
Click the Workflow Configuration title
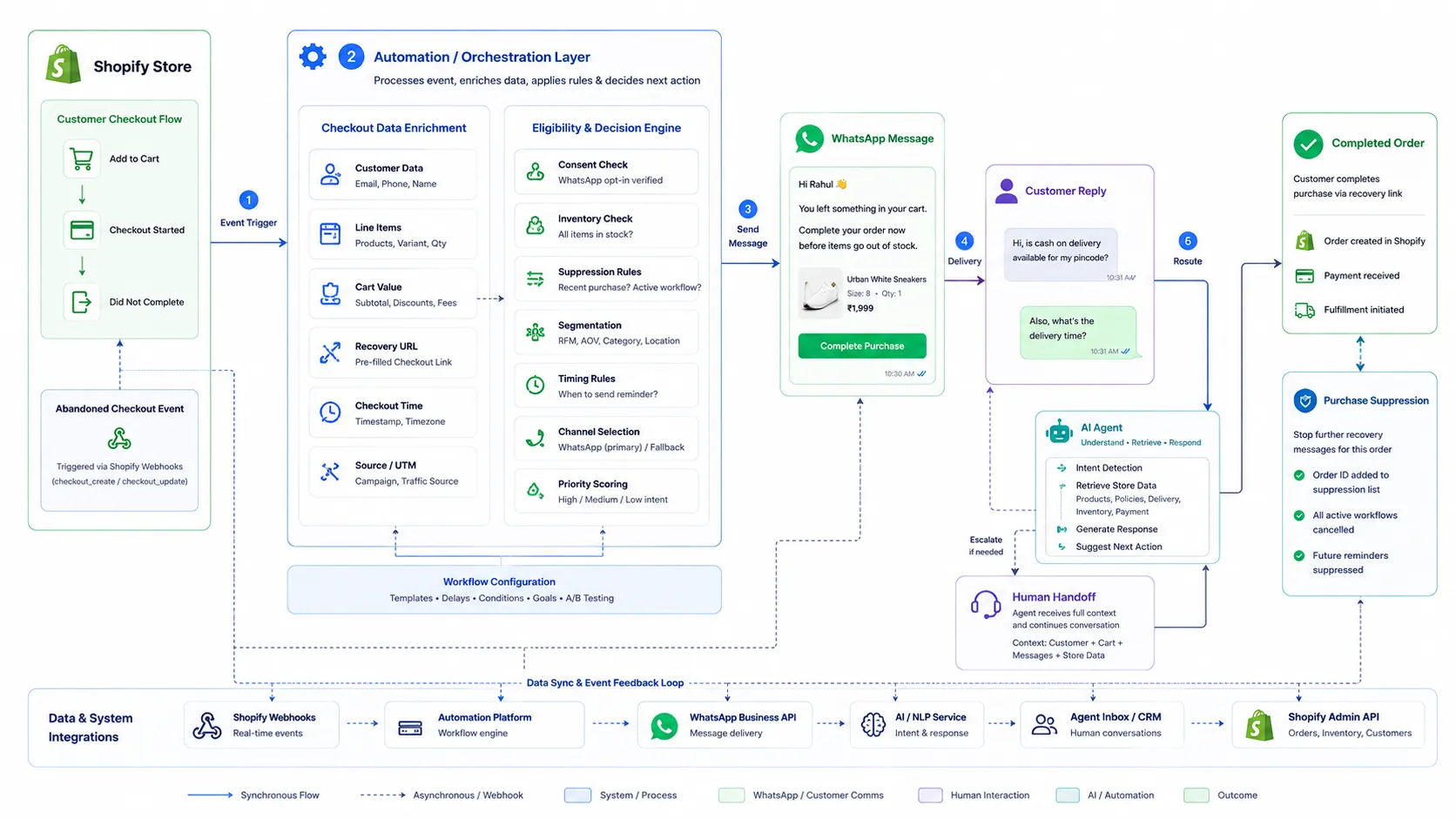pyautogui.click(x=499, y=581)
